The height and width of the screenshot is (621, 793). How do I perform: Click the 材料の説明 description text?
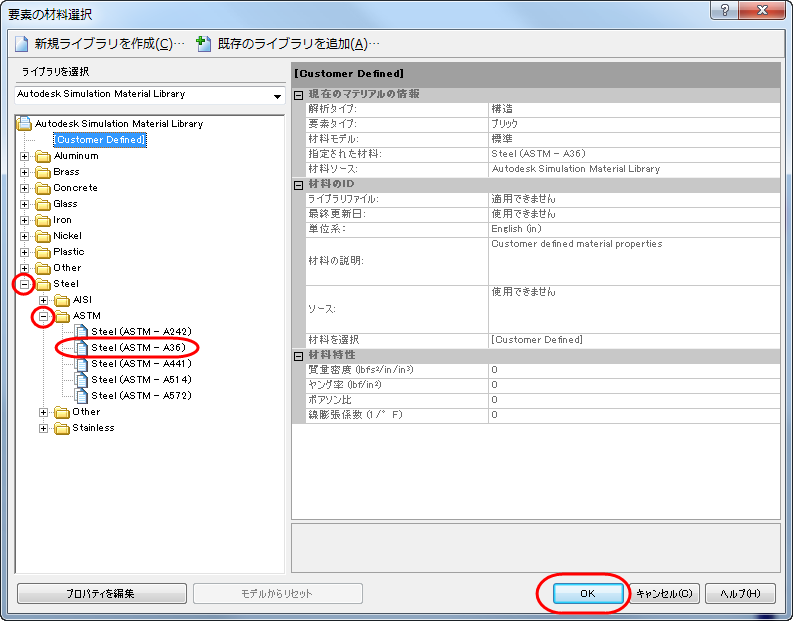click(x=577, y=244)
